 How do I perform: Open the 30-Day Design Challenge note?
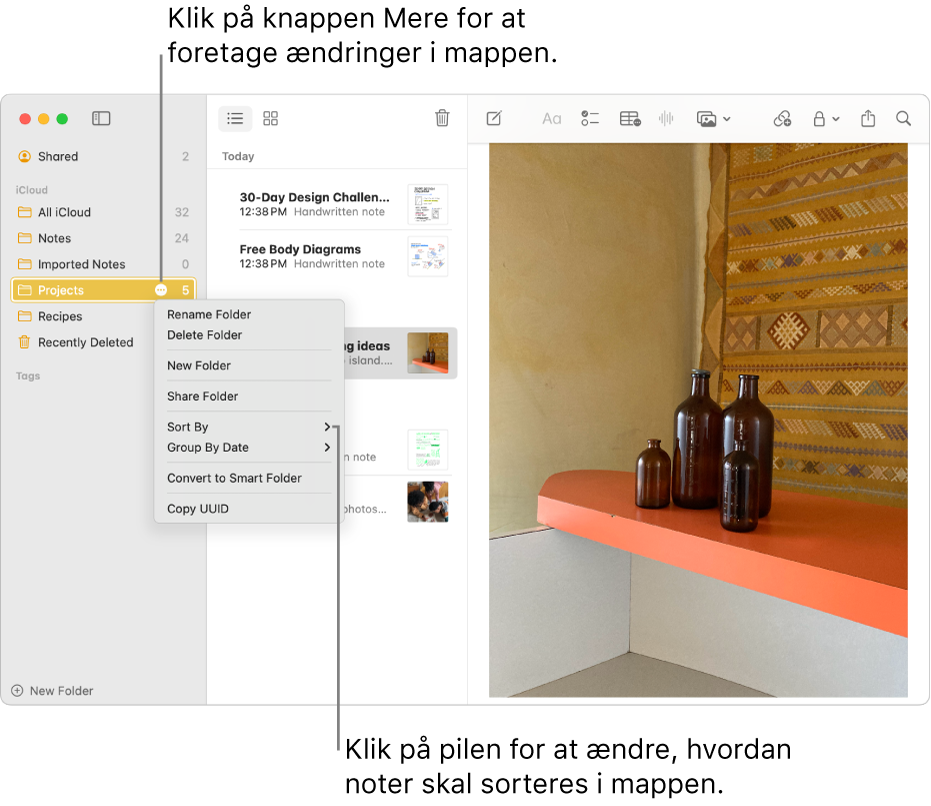336,204
